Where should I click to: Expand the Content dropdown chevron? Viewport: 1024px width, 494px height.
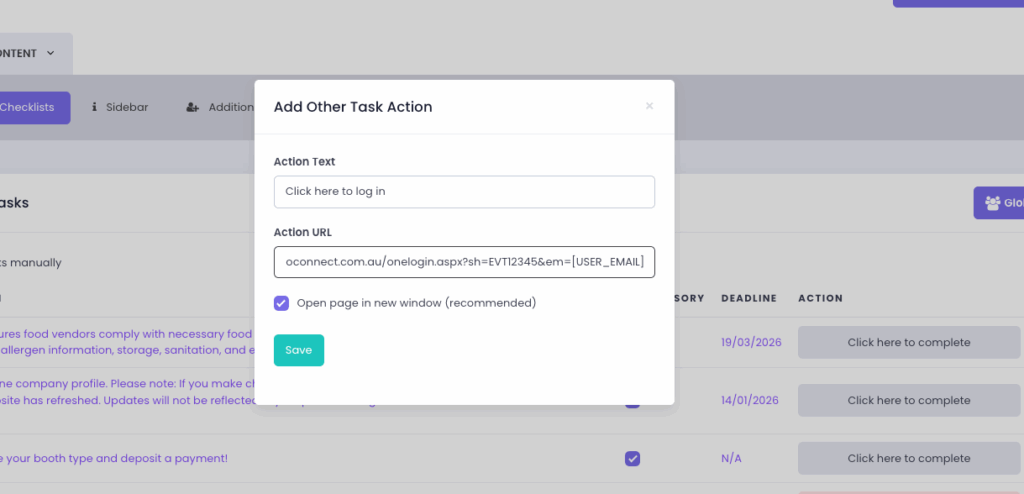point(51,53)
